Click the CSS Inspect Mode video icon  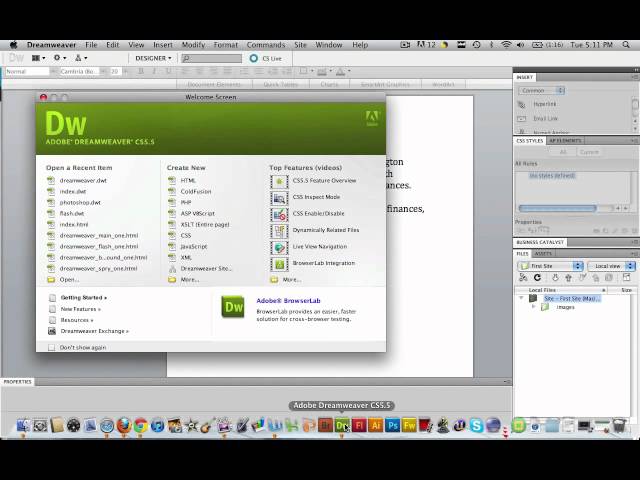(279, 198)
